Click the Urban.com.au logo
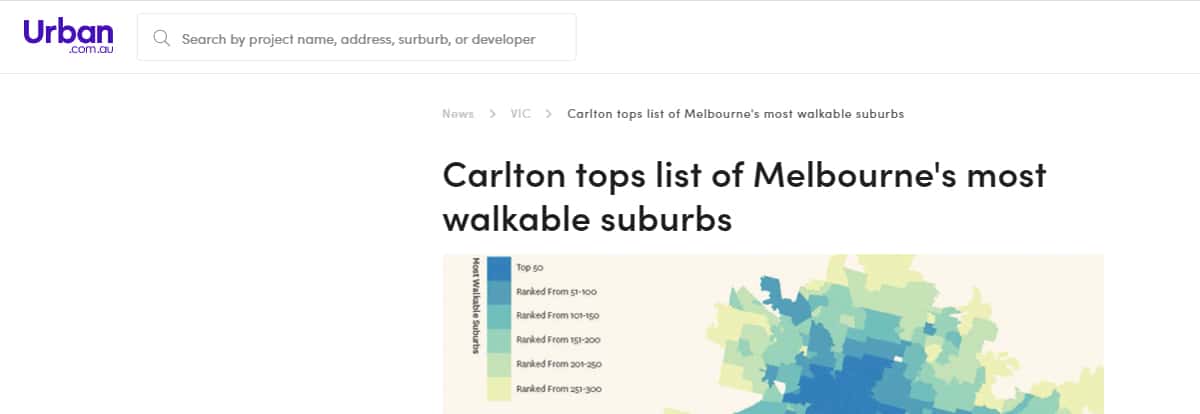The image size is (1200, 414). pyautogui.click(x=68, y=36)
